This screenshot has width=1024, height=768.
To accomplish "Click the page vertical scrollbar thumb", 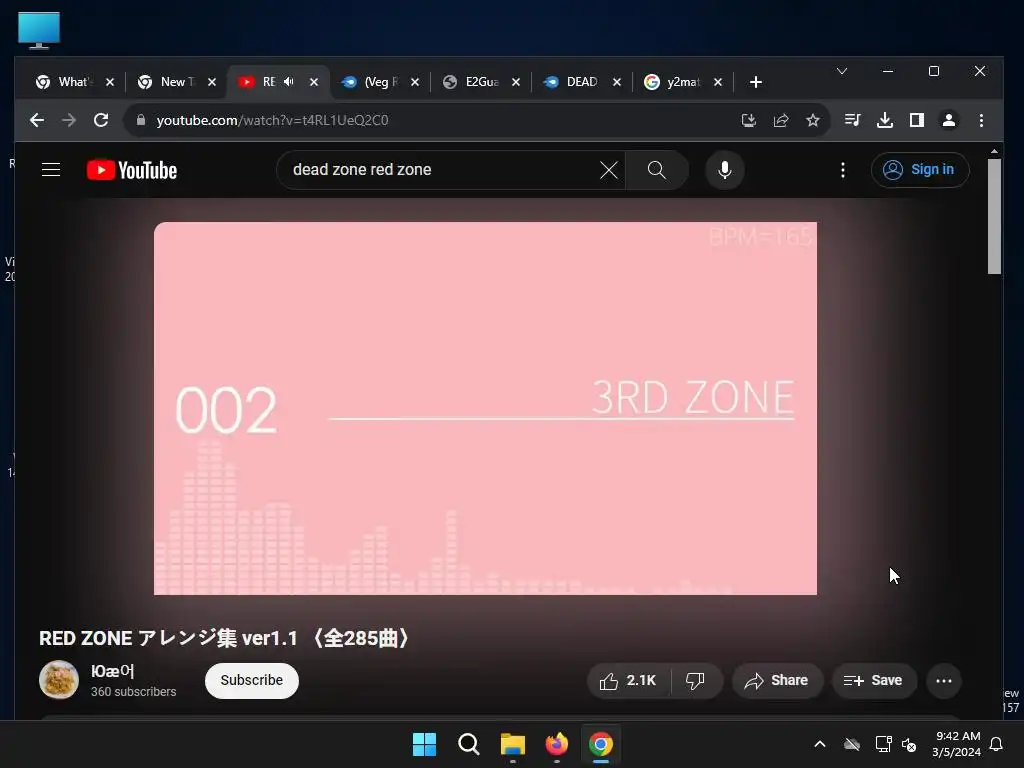I will [994, 217].
